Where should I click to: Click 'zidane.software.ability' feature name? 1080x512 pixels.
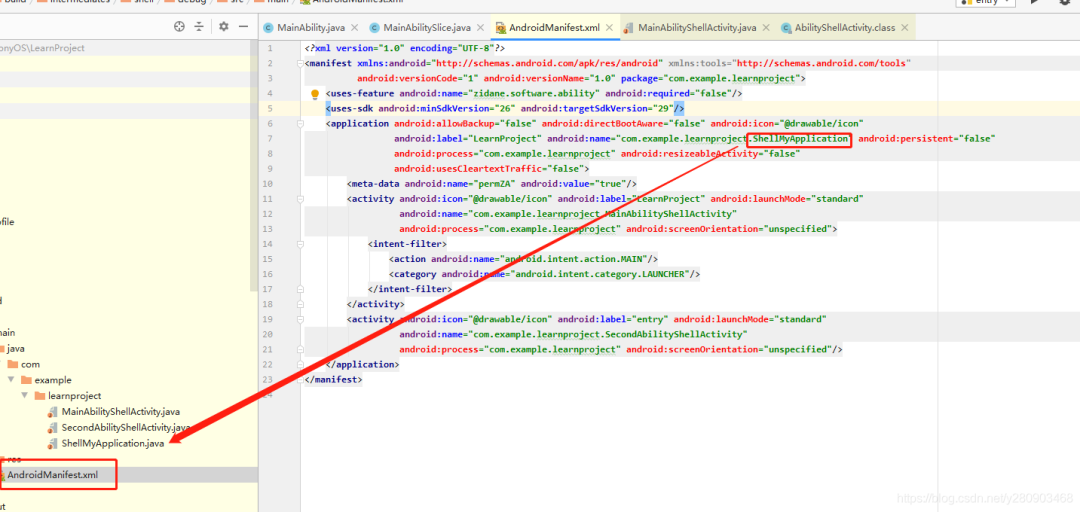click(535, 94)
